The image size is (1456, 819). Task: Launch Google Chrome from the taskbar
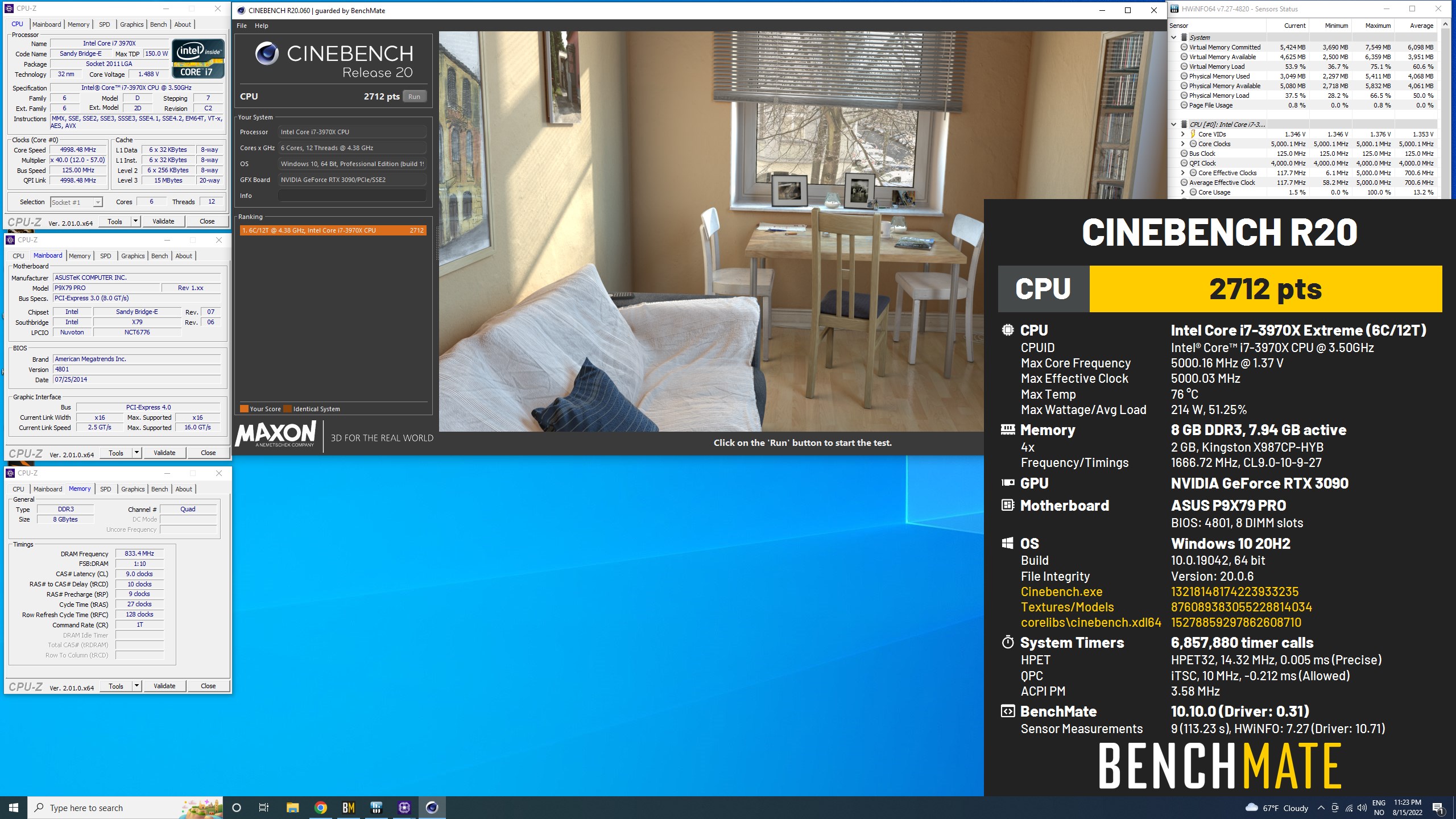321,808
